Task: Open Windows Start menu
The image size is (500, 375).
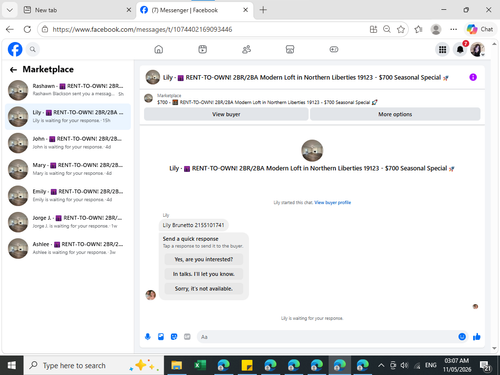Action: [11, 366]
